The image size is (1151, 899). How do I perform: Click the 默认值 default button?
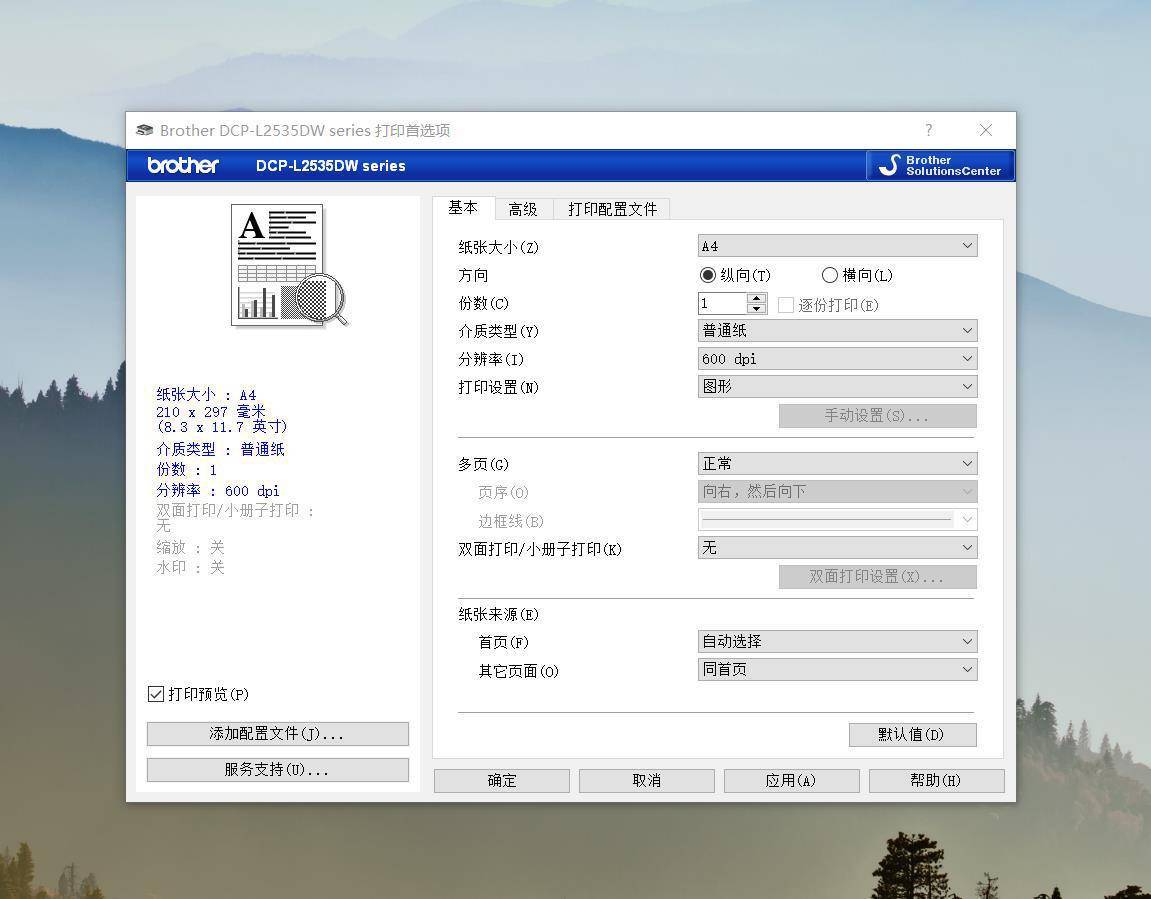point(911,734)
